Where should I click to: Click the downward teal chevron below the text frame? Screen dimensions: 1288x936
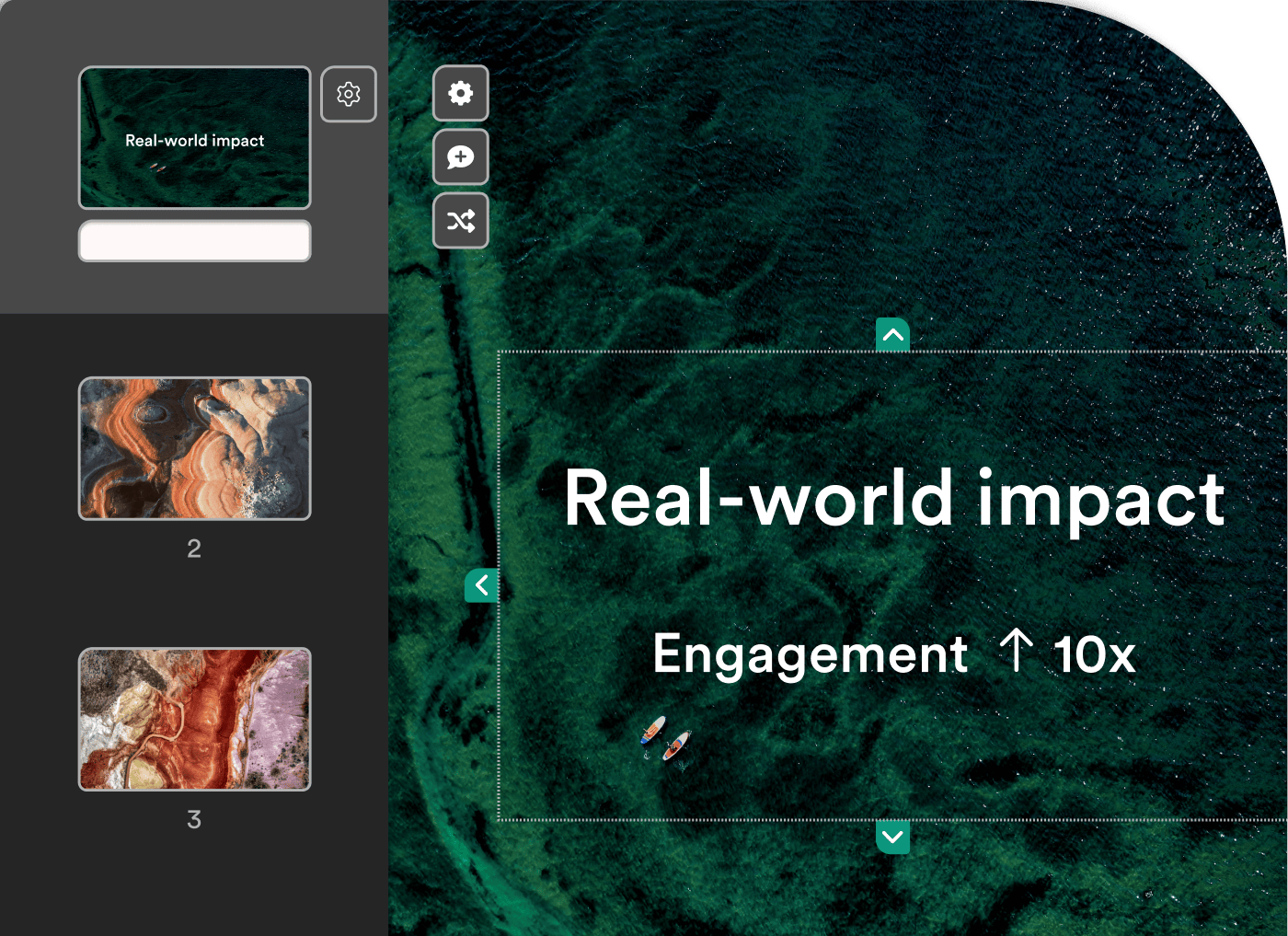pos(891,838)
